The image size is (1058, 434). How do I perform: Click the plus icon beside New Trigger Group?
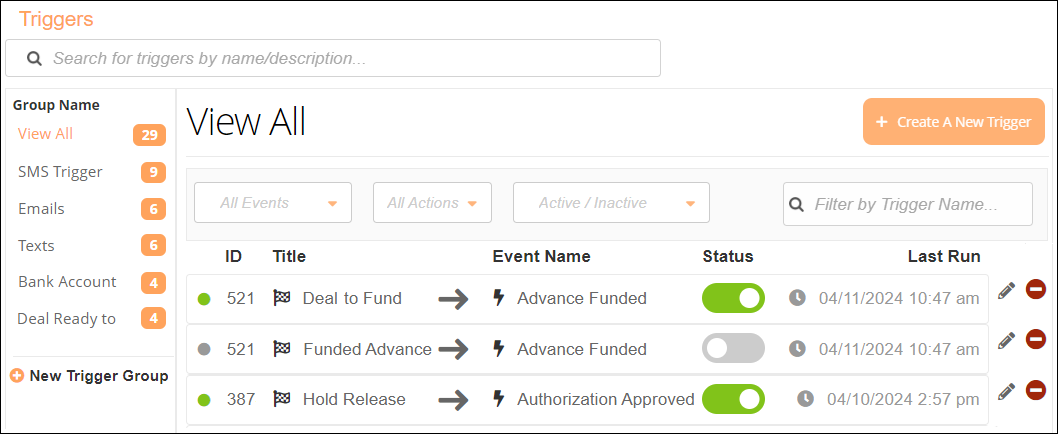pyautogui.click(x=17, y=376)
